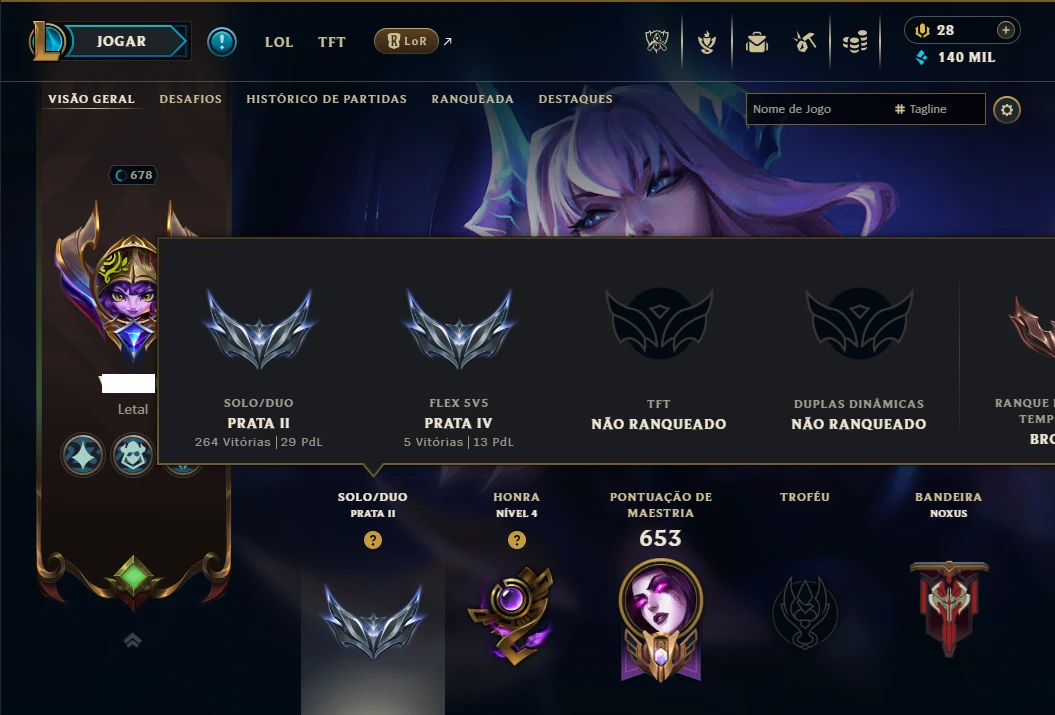Click the Noxus banner emblem

[x=949, y=607]
